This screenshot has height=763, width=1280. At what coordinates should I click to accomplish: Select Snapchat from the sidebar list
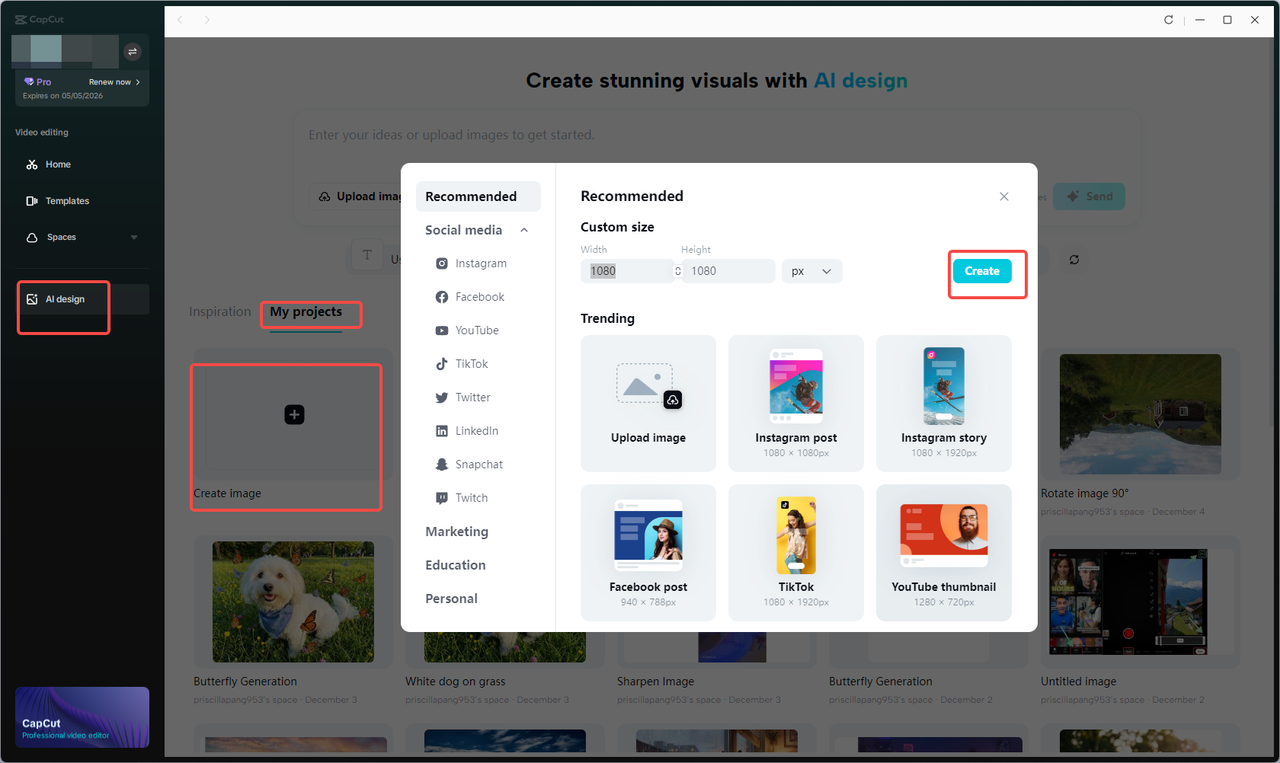(482, 464)
